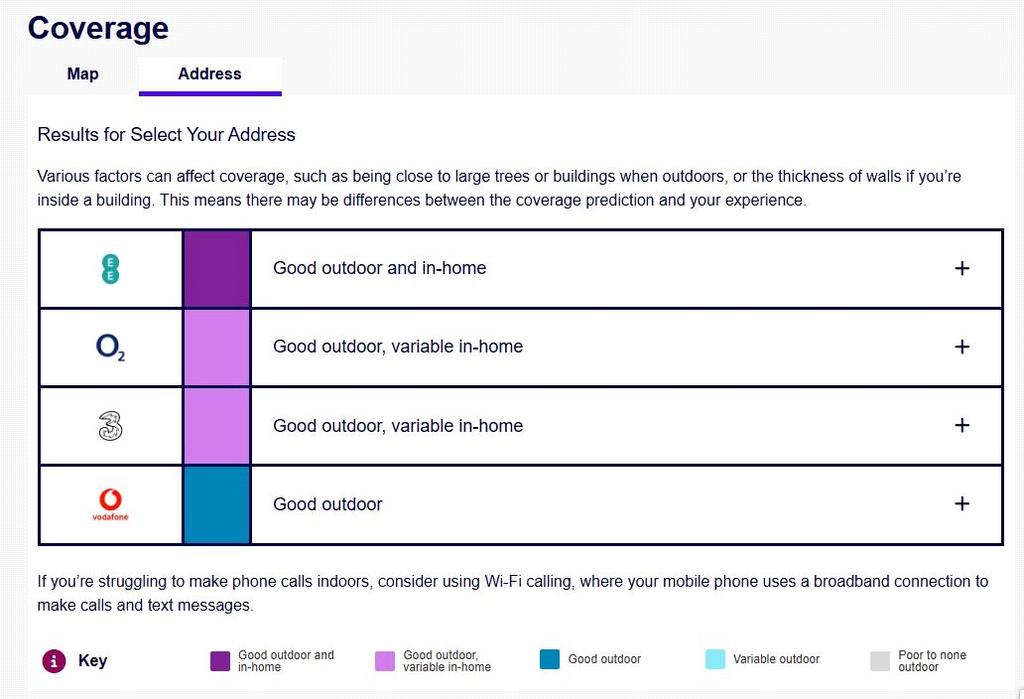Click the Good outdoor key swatch
The width and height of the screenshot is (1024, 699).
550,660
